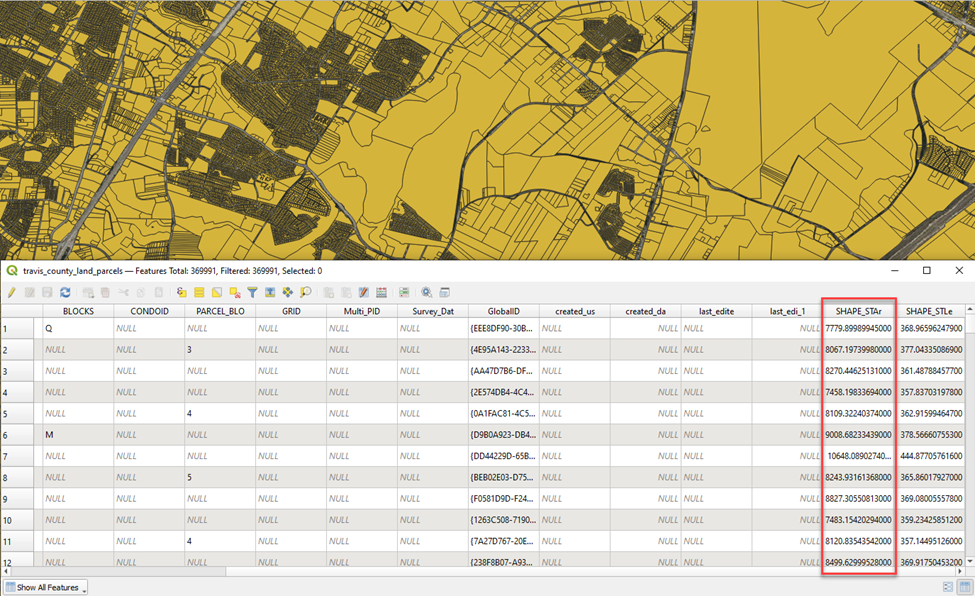Dock the attribute table window
This screenshot has height=596, width=975.
pyautogui.click(x=445, y=293)
